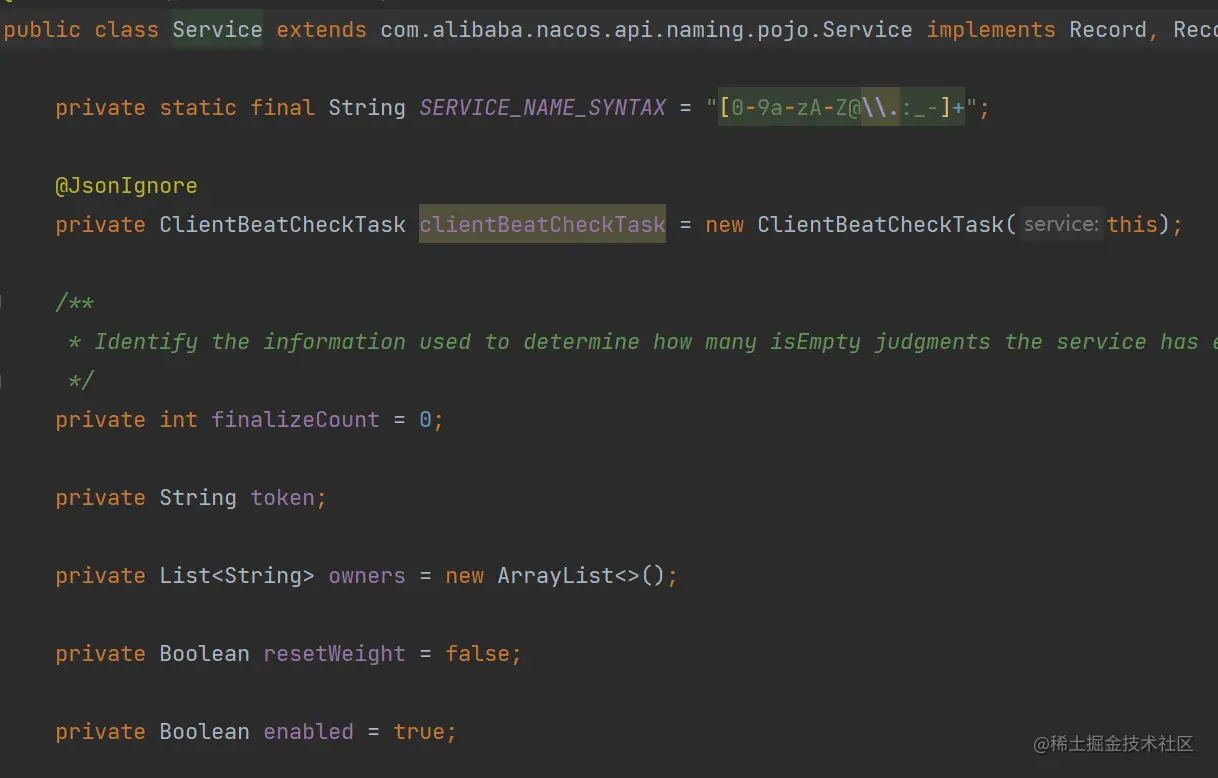Click the 'int' type keyword
Image resolution: width=1218 pixels, height=778 pixels.
pyautogui.click(x=179, y=420)
